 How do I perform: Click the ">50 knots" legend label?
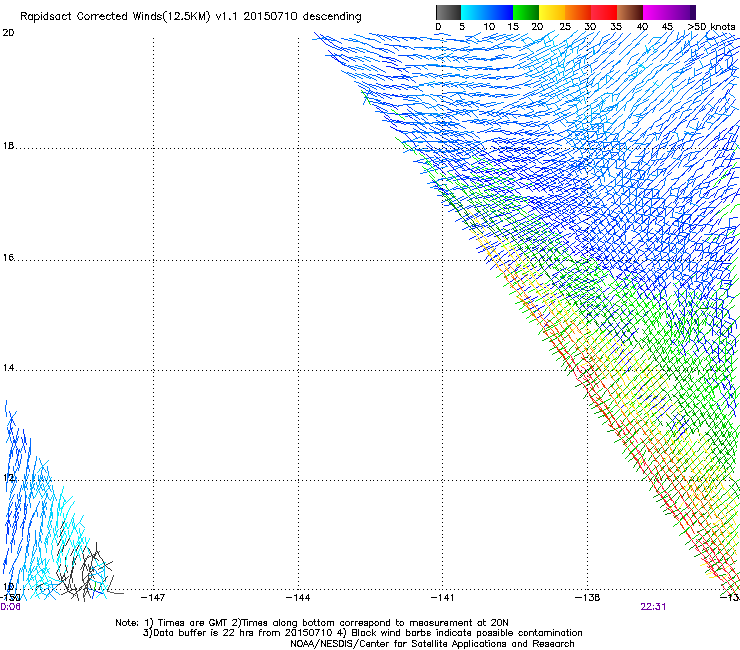click(711, 27)
